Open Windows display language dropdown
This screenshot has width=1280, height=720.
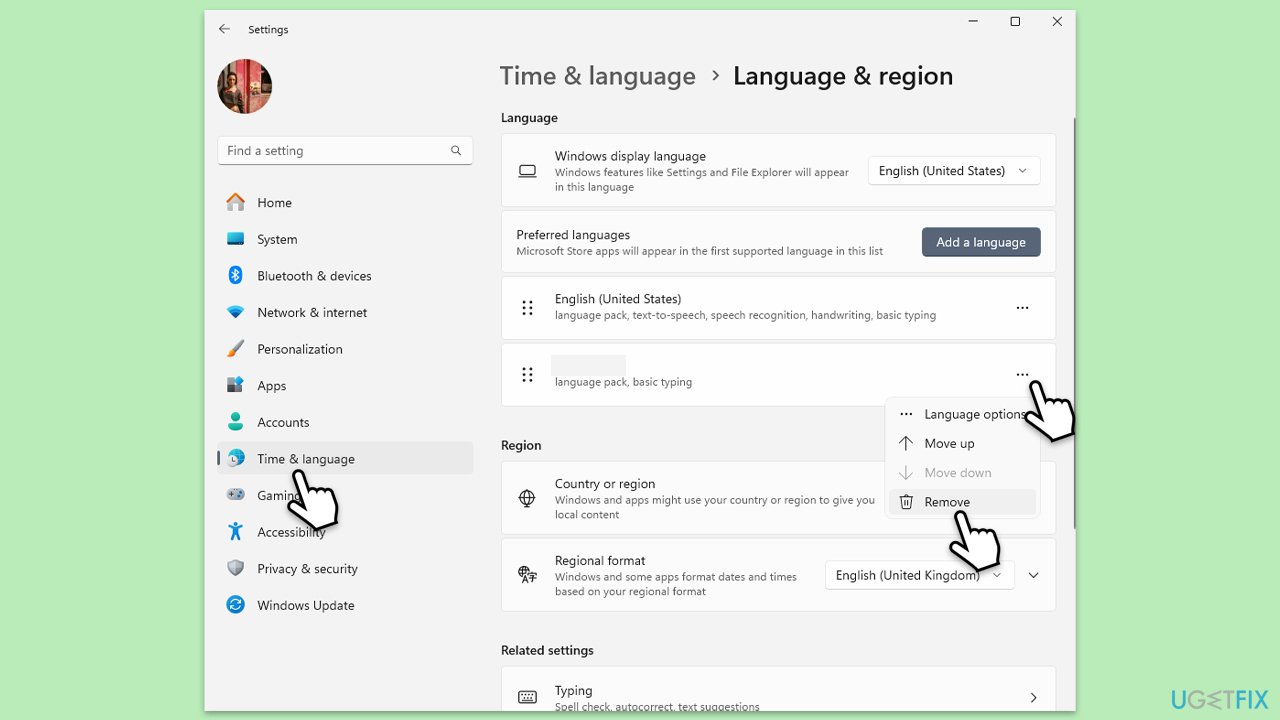coord(954,171)
